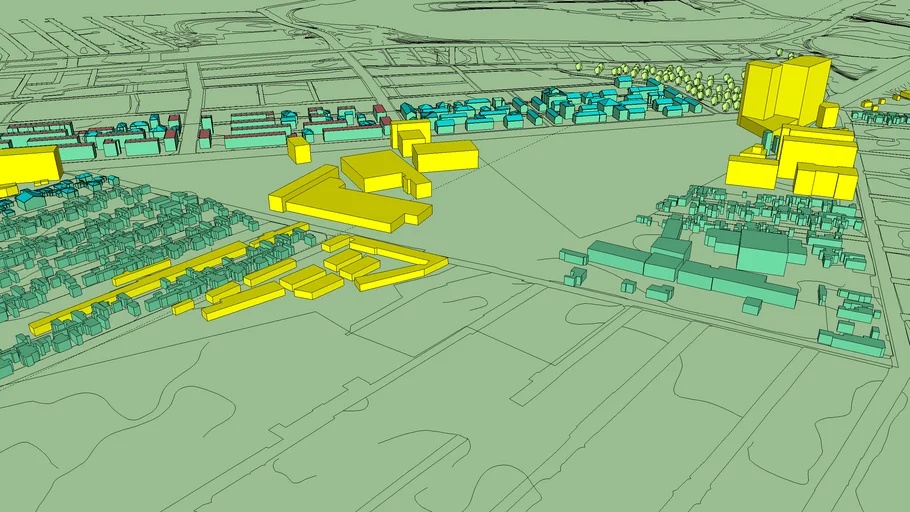Click the biggest green building on the right

[x=762, y=250]
